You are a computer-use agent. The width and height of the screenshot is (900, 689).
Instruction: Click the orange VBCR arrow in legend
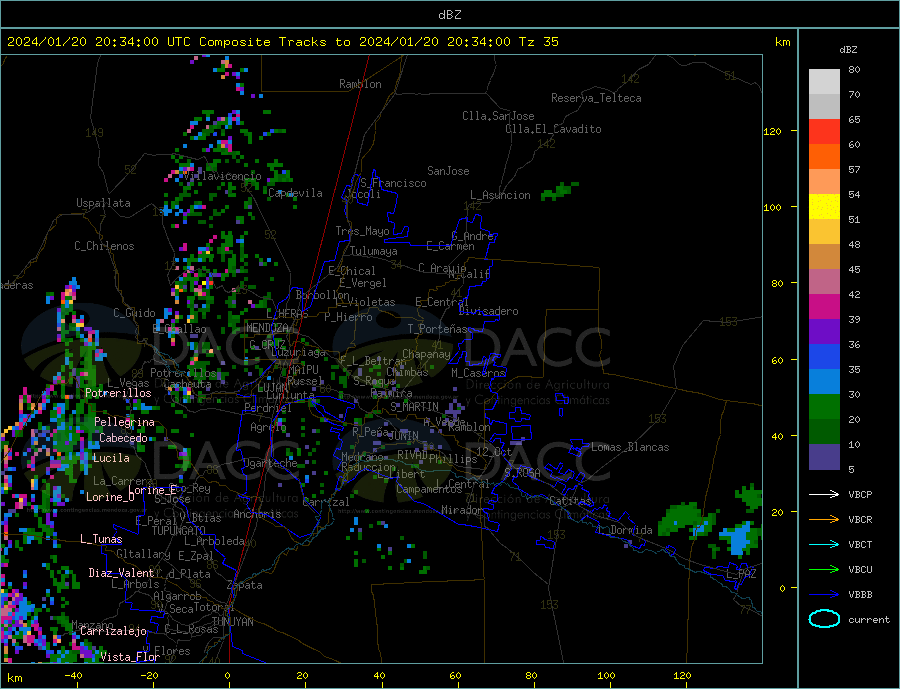[x=824, y=520]
